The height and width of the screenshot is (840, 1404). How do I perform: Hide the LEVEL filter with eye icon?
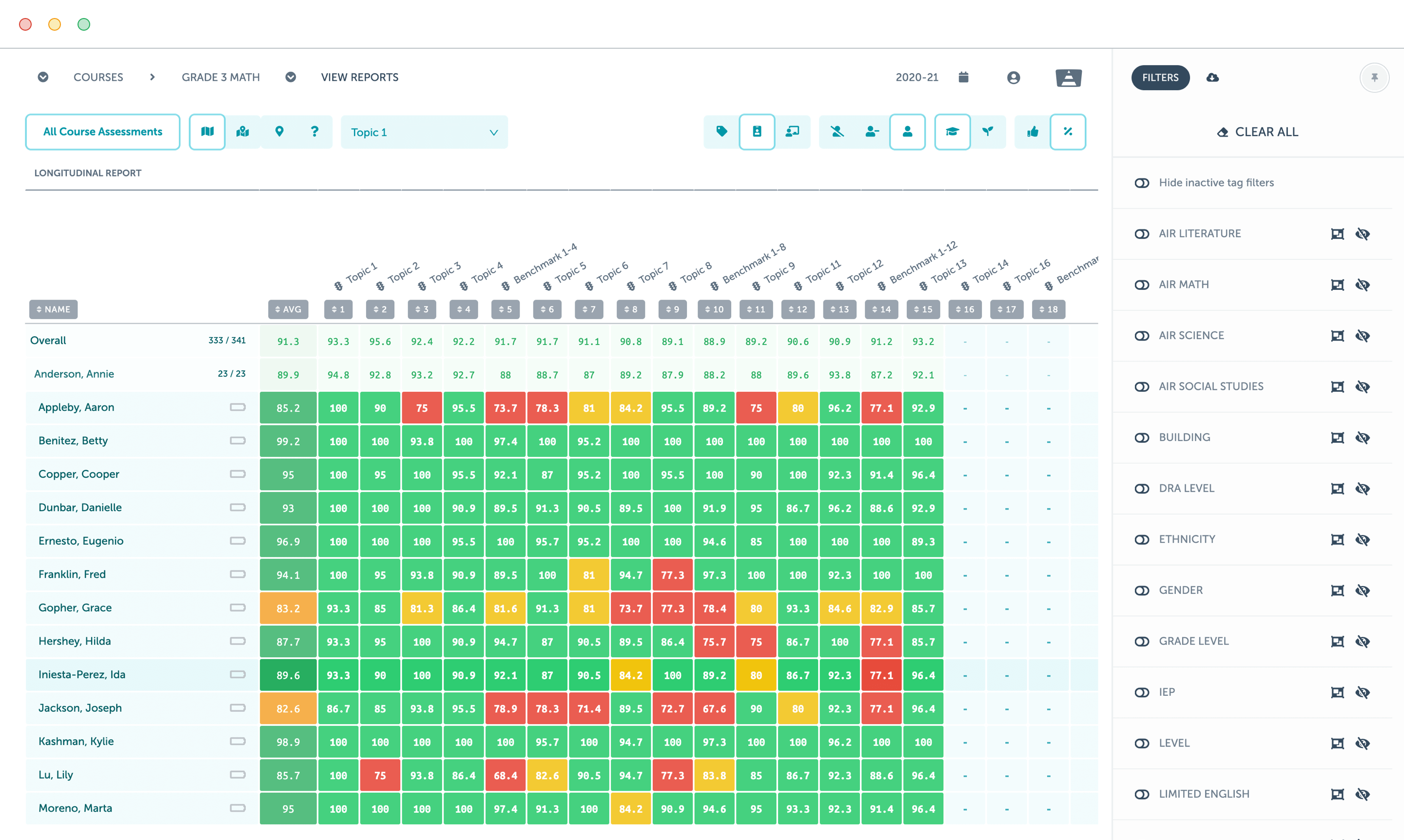coord(1363,743)
